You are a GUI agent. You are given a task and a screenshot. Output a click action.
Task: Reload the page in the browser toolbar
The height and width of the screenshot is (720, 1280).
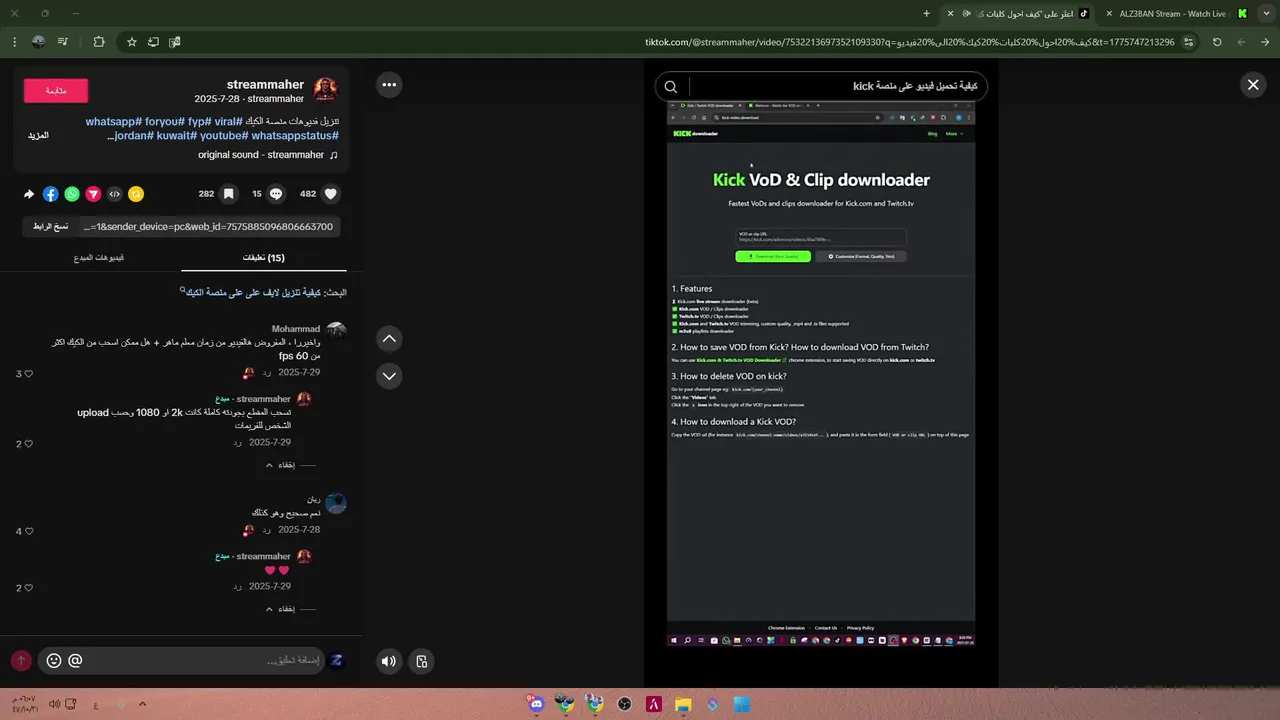(1217, 42)
